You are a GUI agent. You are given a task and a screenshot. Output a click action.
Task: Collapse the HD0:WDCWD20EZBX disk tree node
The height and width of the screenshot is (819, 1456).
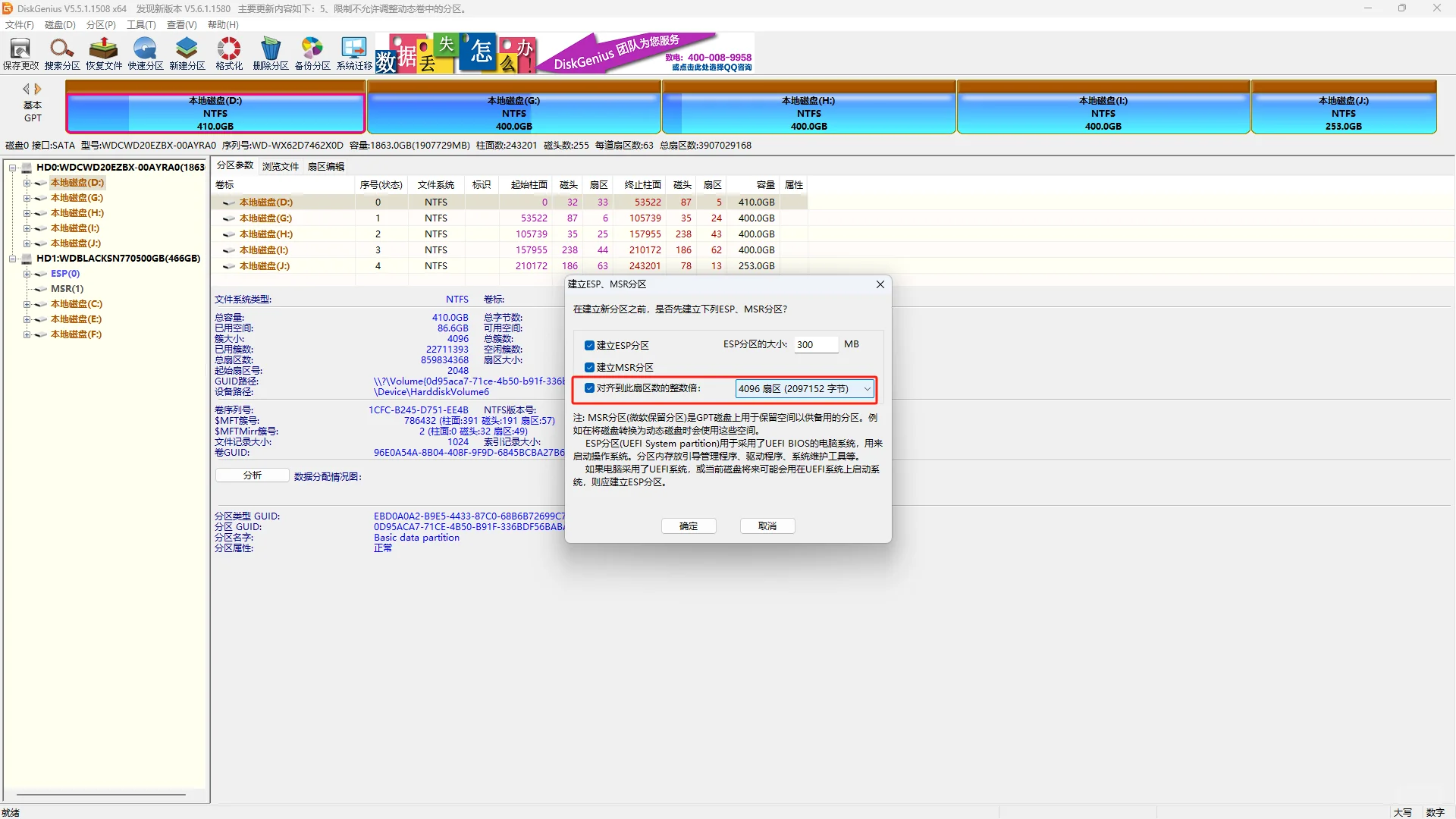coord(13,168)
